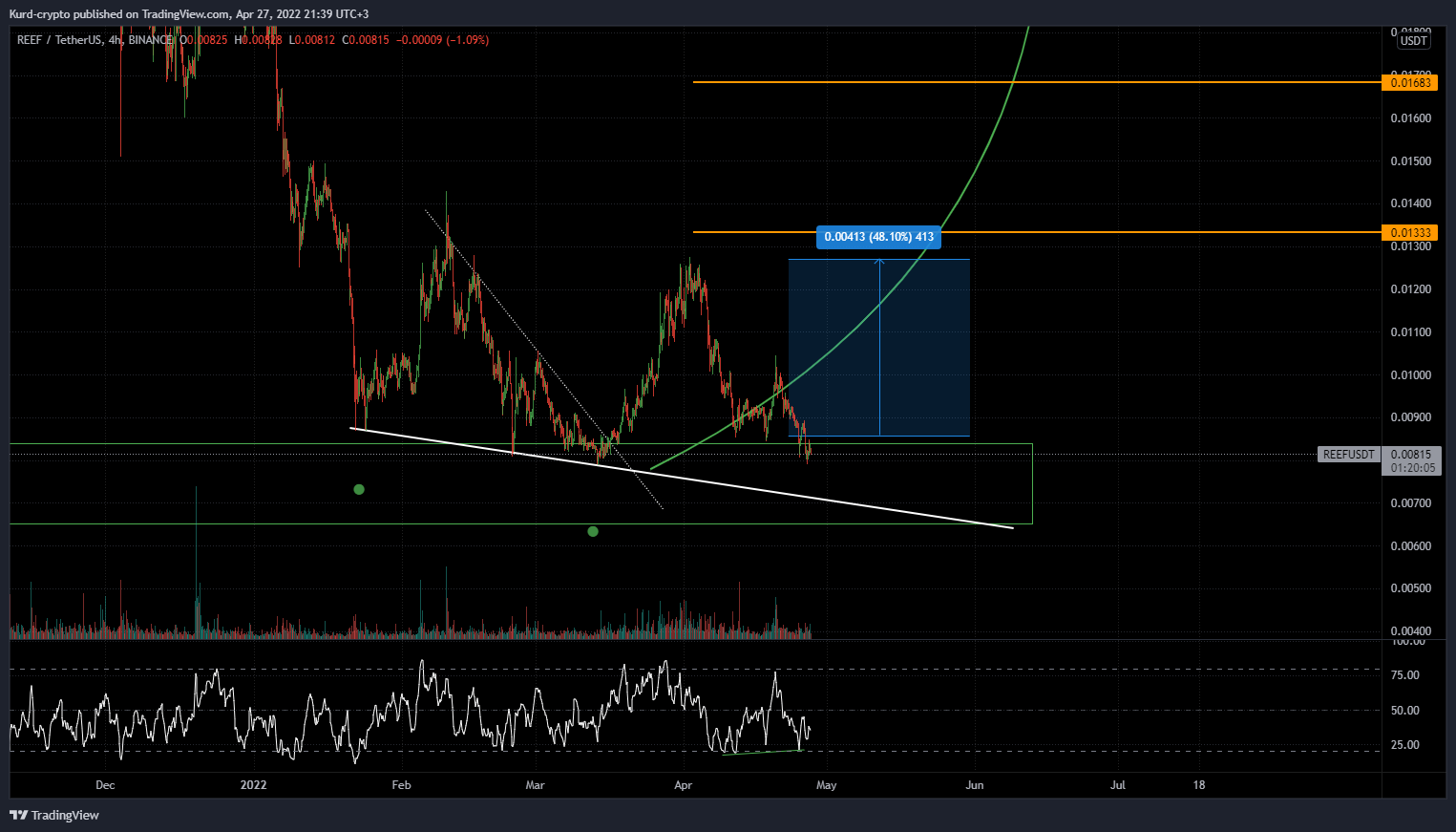Click the REEFUSDT price line label

1348,455
